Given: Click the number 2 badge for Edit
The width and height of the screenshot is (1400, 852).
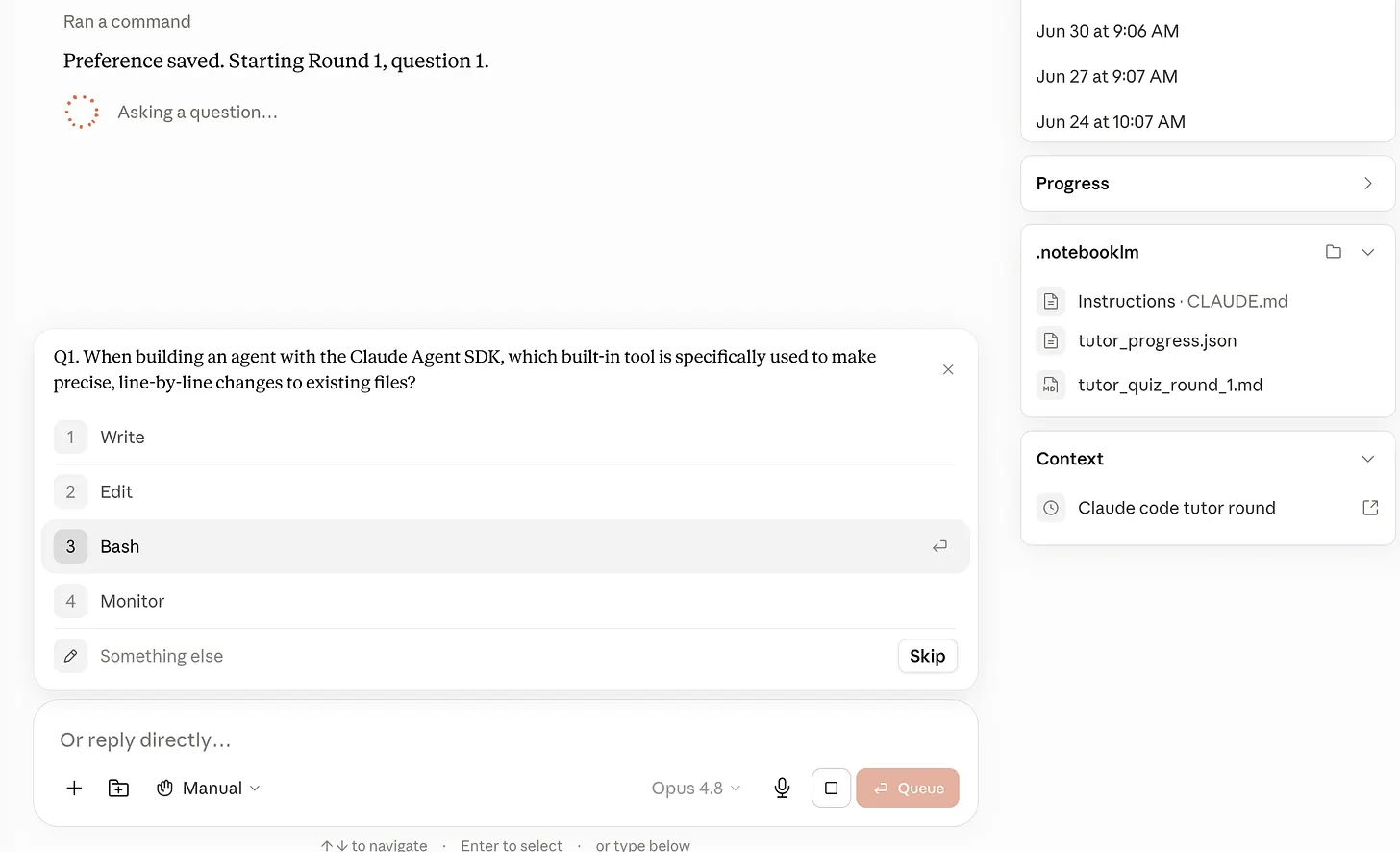Looking at the screenshot, I should 70,492.
